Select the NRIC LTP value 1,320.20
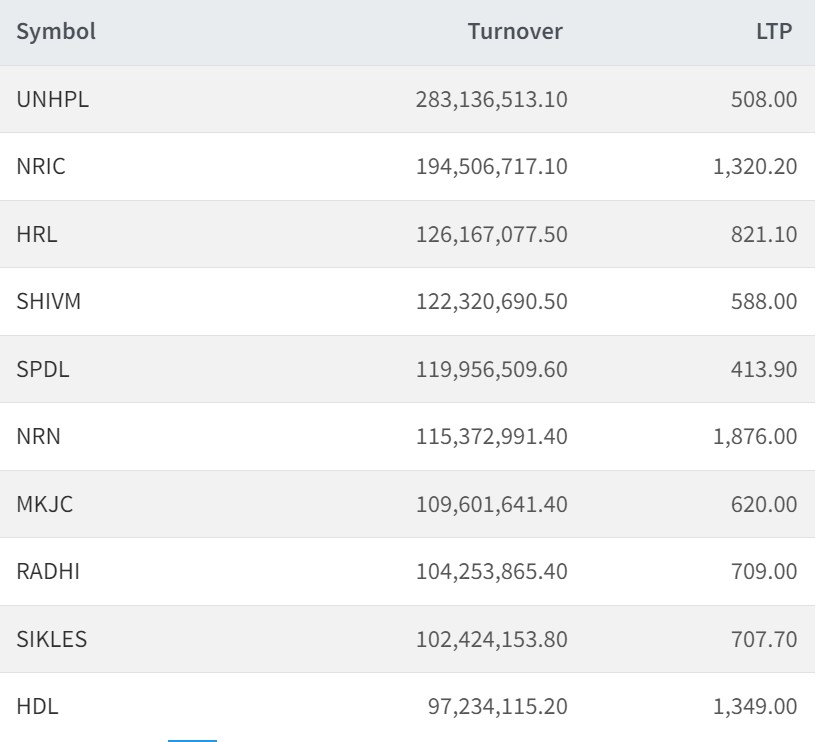824x742 pixels. tap(755, 167)
